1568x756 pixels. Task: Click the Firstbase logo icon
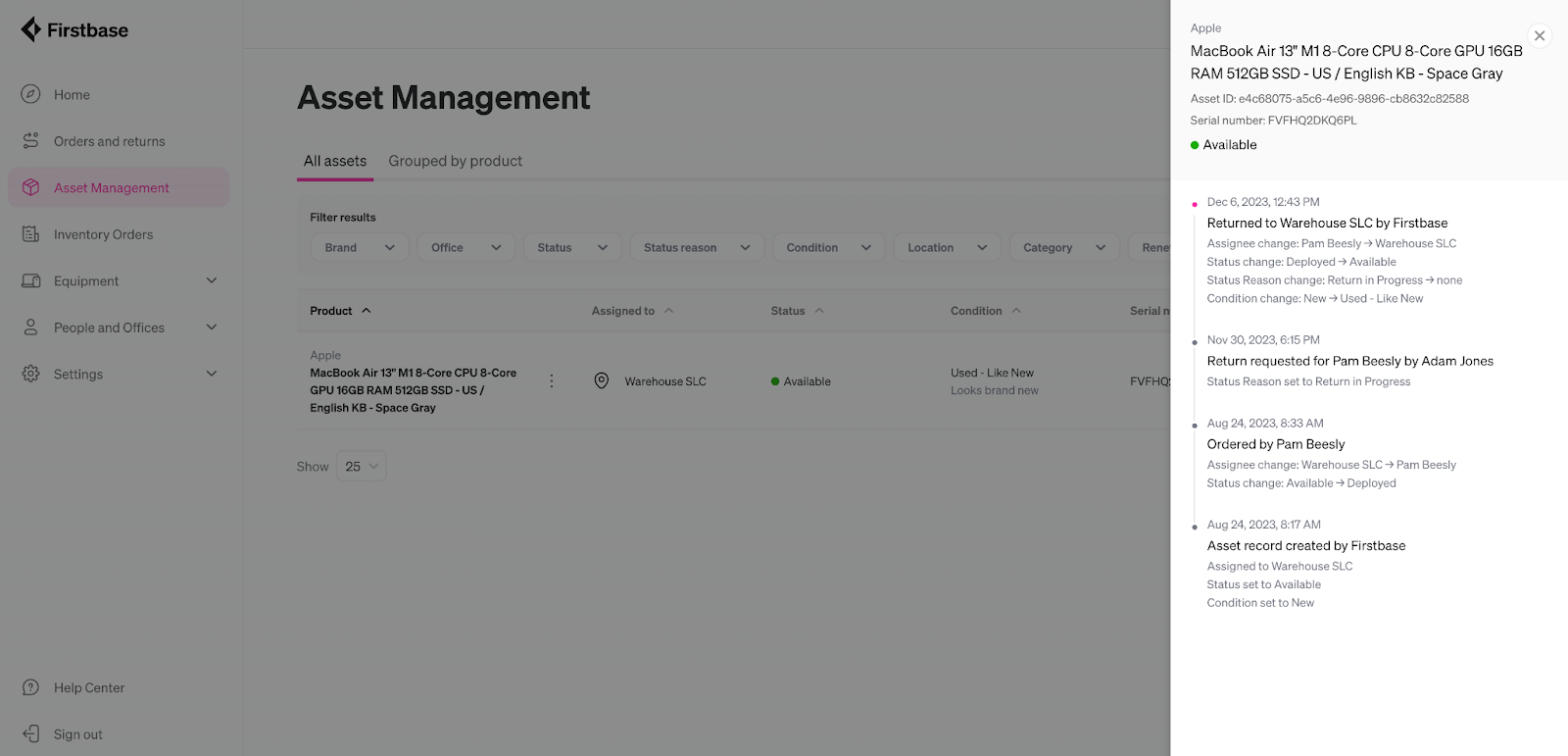click(x=30, y=29)
